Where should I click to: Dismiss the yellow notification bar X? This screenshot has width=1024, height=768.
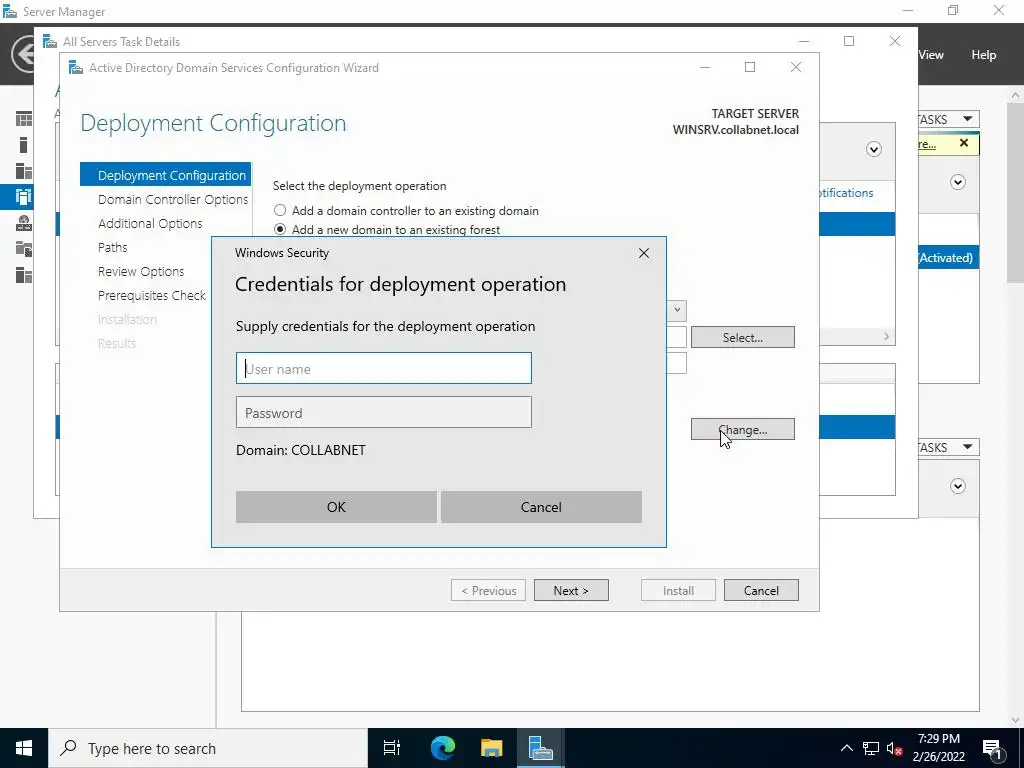point(963,143)
